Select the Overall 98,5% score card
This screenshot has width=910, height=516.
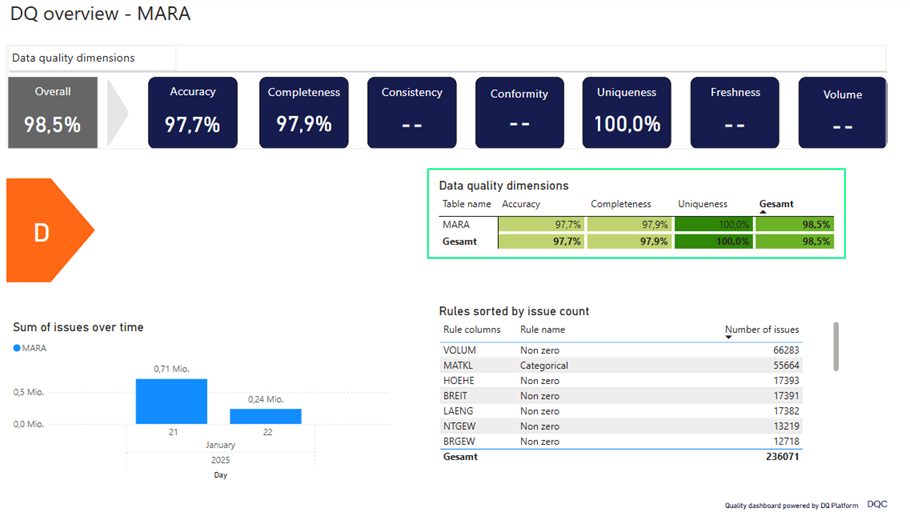coord(53,112)
